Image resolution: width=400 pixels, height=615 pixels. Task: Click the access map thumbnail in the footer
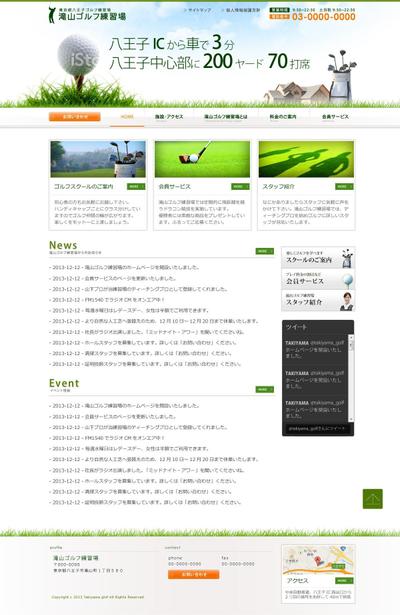[318, 560]
